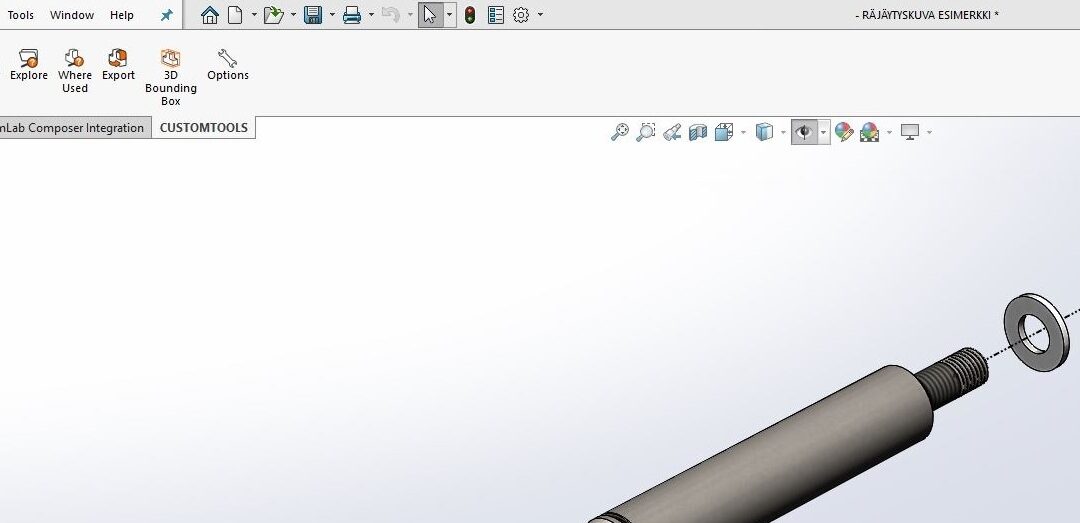Toggle the Select arrow cursor tool
The image size is (1080, 523).
pos(429,15)
